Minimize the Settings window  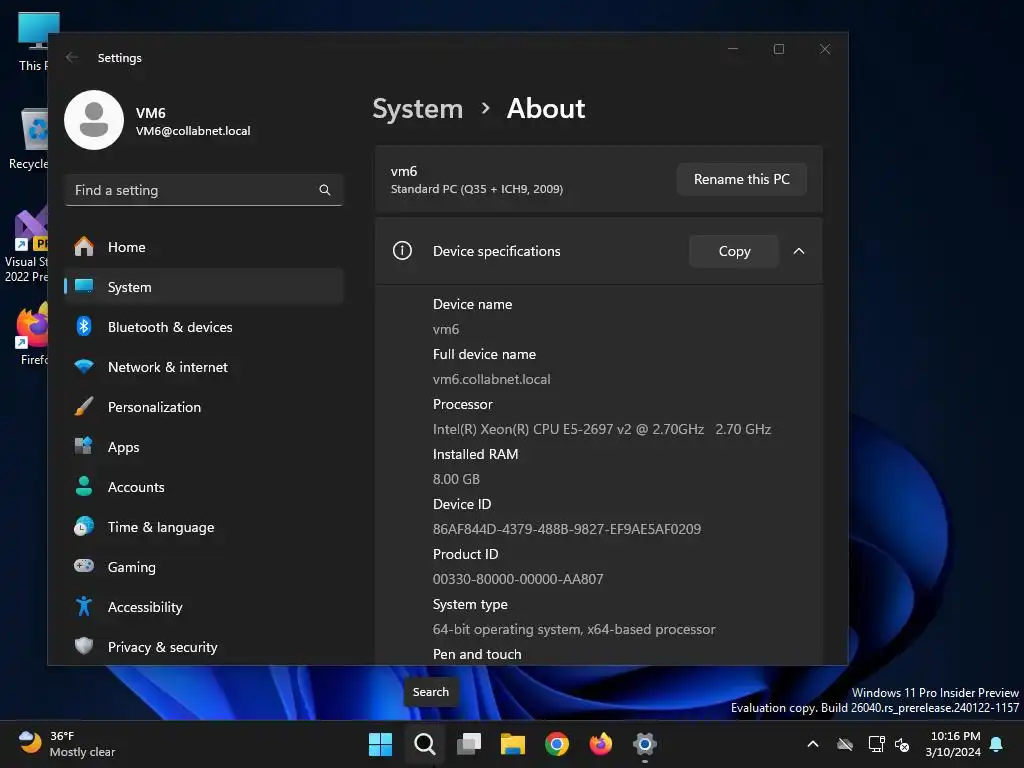click(733, 49)
